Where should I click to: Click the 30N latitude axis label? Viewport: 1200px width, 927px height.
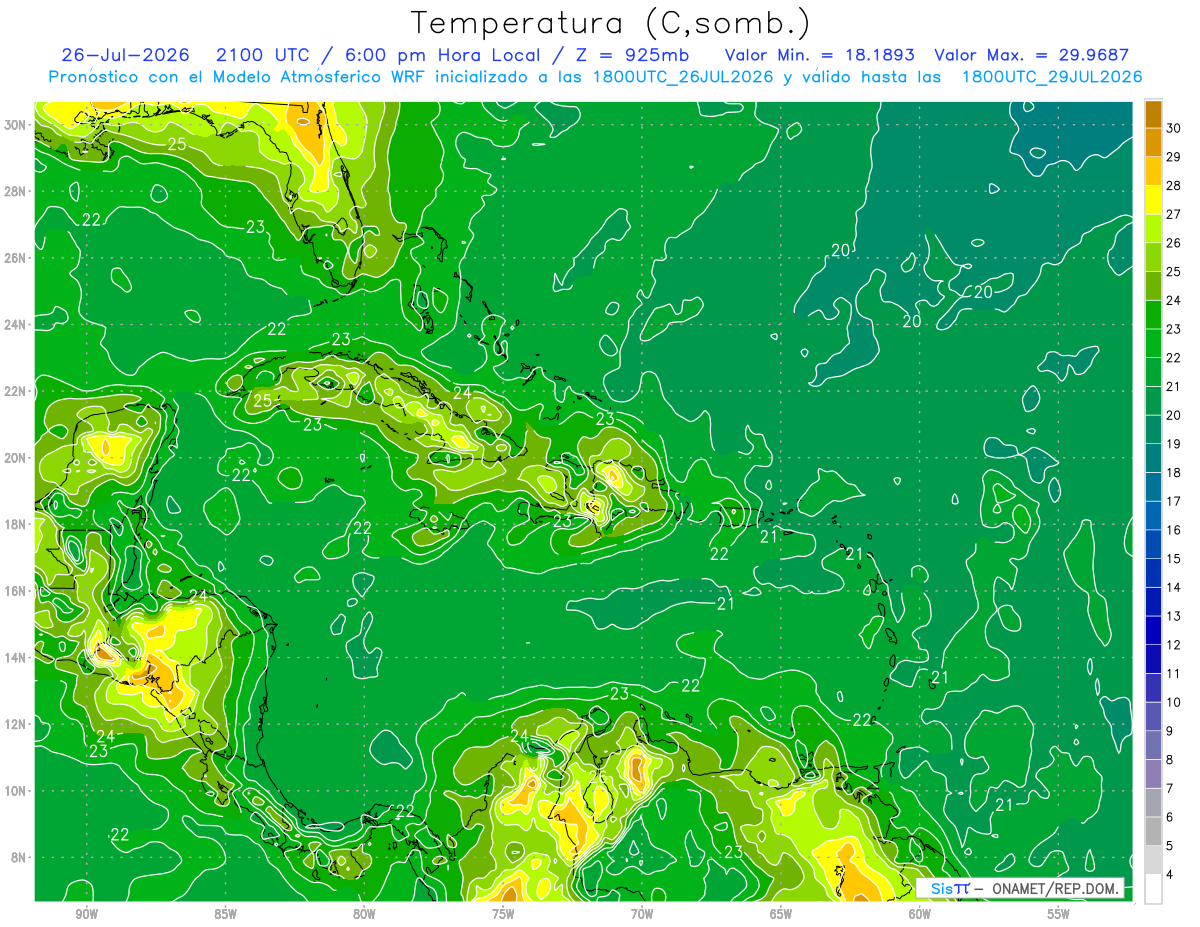click(16, 125)
